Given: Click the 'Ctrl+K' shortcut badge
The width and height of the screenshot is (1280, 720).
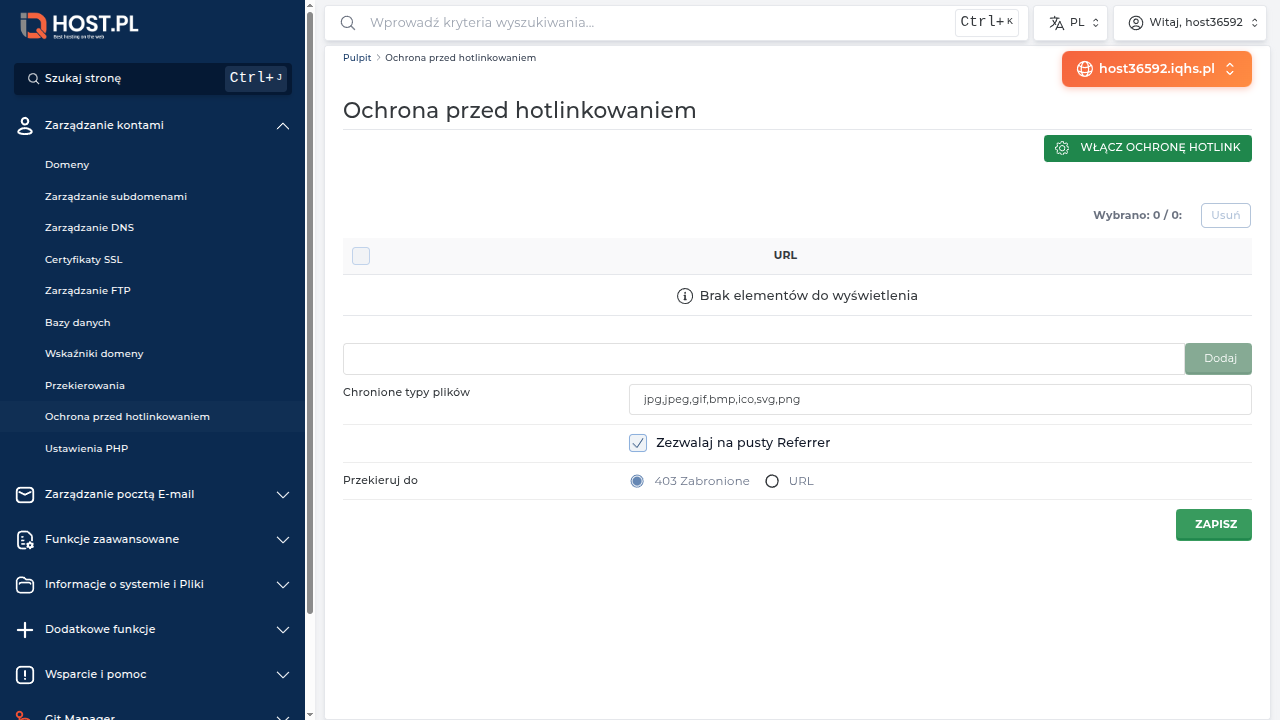Looking at the screenshot, I should point(987,22).
